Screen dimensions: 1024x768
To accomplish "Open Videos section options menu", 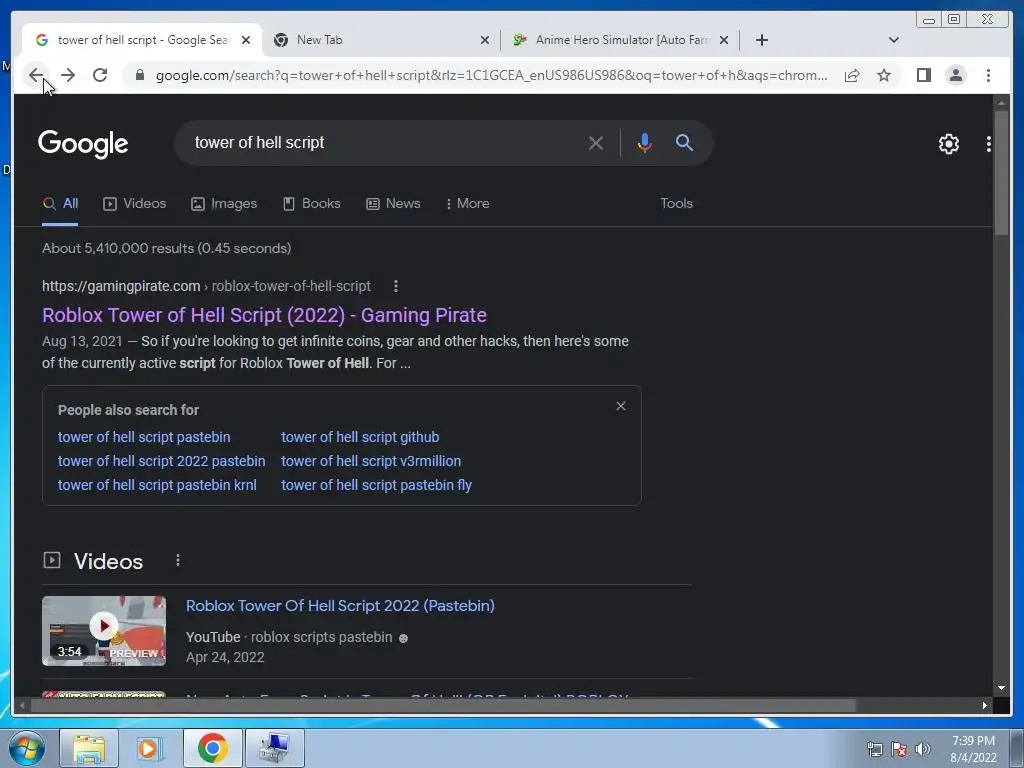I will click(x=178, y=560).
